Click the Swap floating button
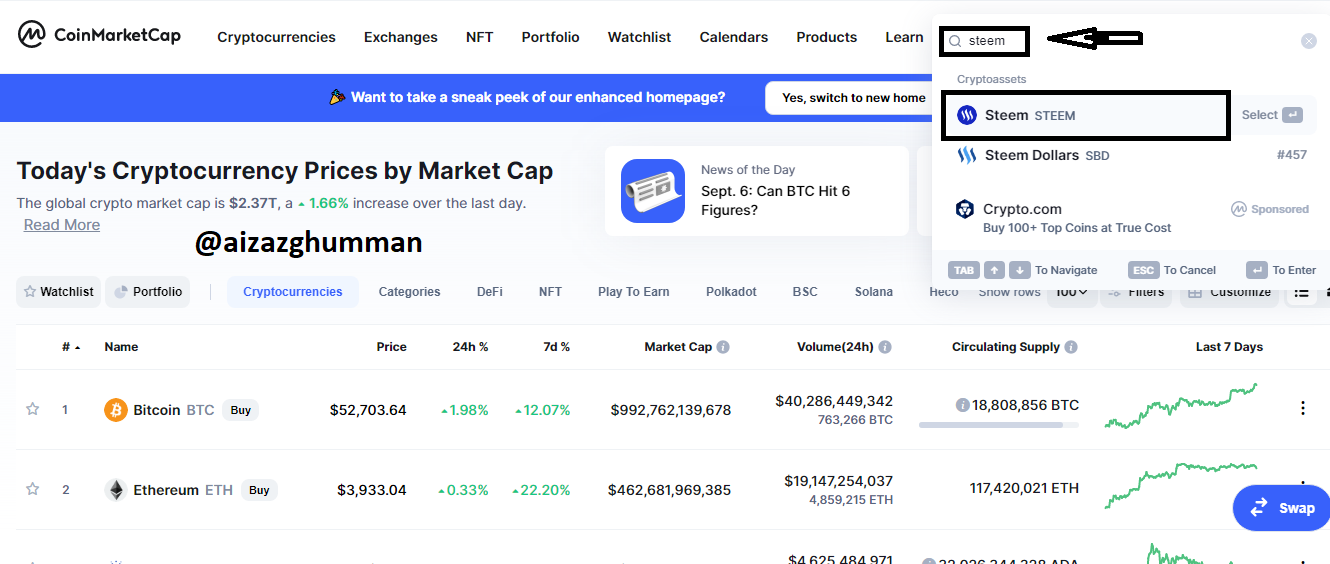The height and width of the screenshot is (564, 1330). point(1281,508)
